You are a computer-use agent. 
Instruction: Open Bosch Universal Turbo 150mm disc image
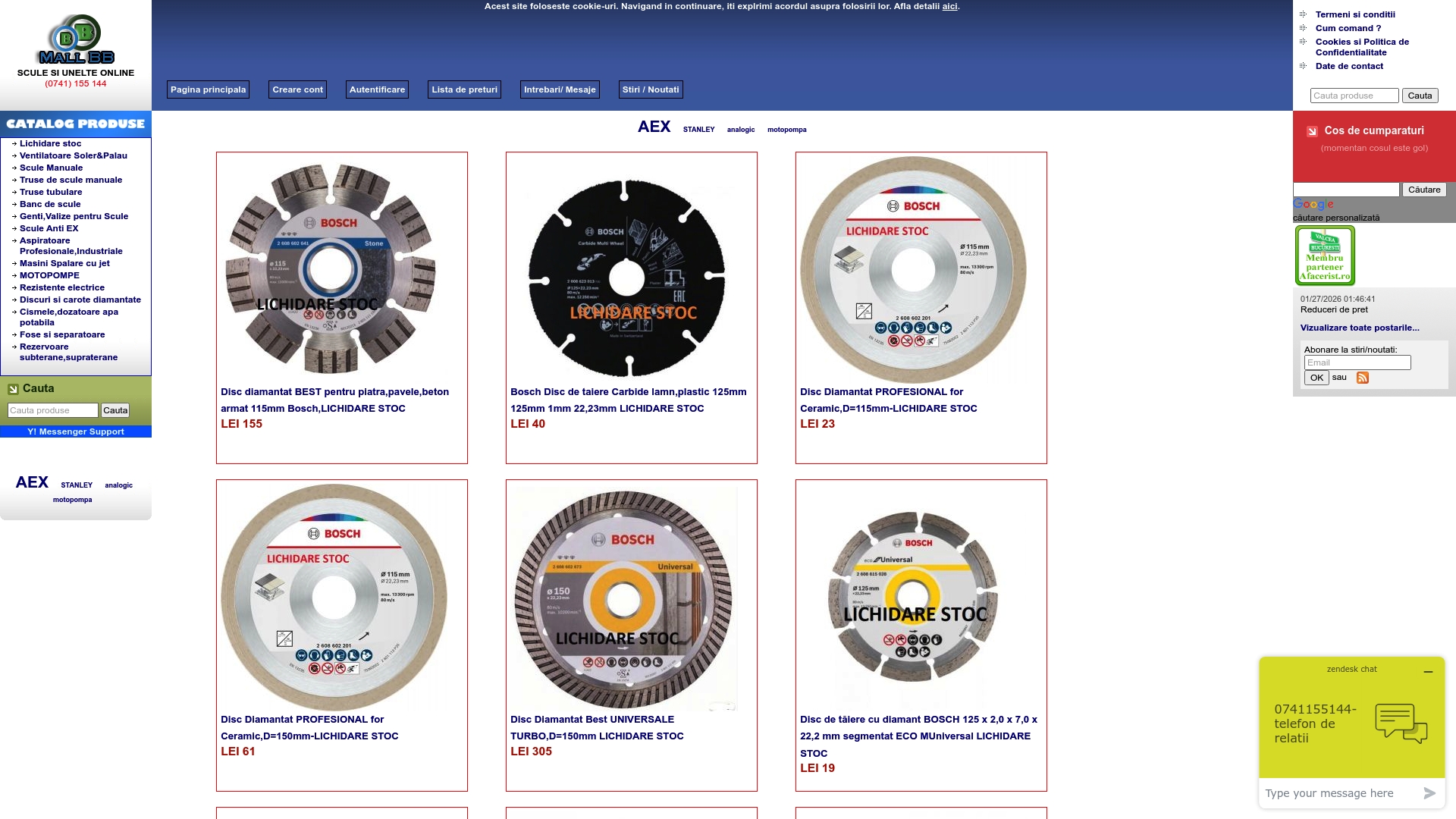623,599
